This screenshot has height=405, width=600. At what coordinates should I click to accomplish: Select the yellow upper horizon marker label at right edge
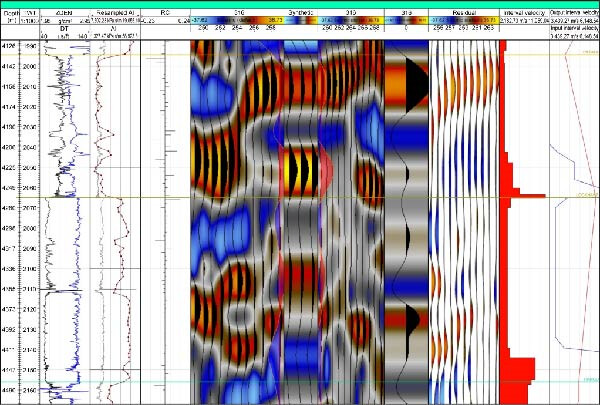(590, 52)
